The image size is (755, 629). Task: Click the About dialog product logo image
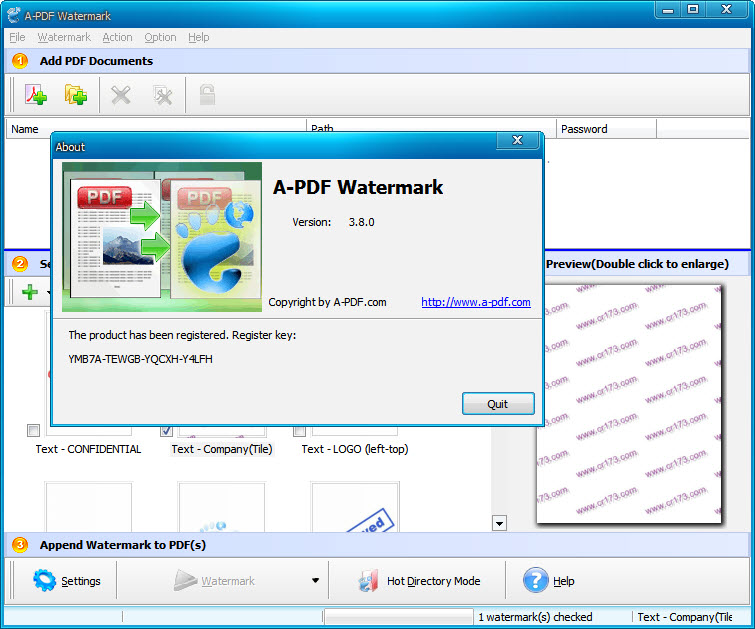(162, 237)
